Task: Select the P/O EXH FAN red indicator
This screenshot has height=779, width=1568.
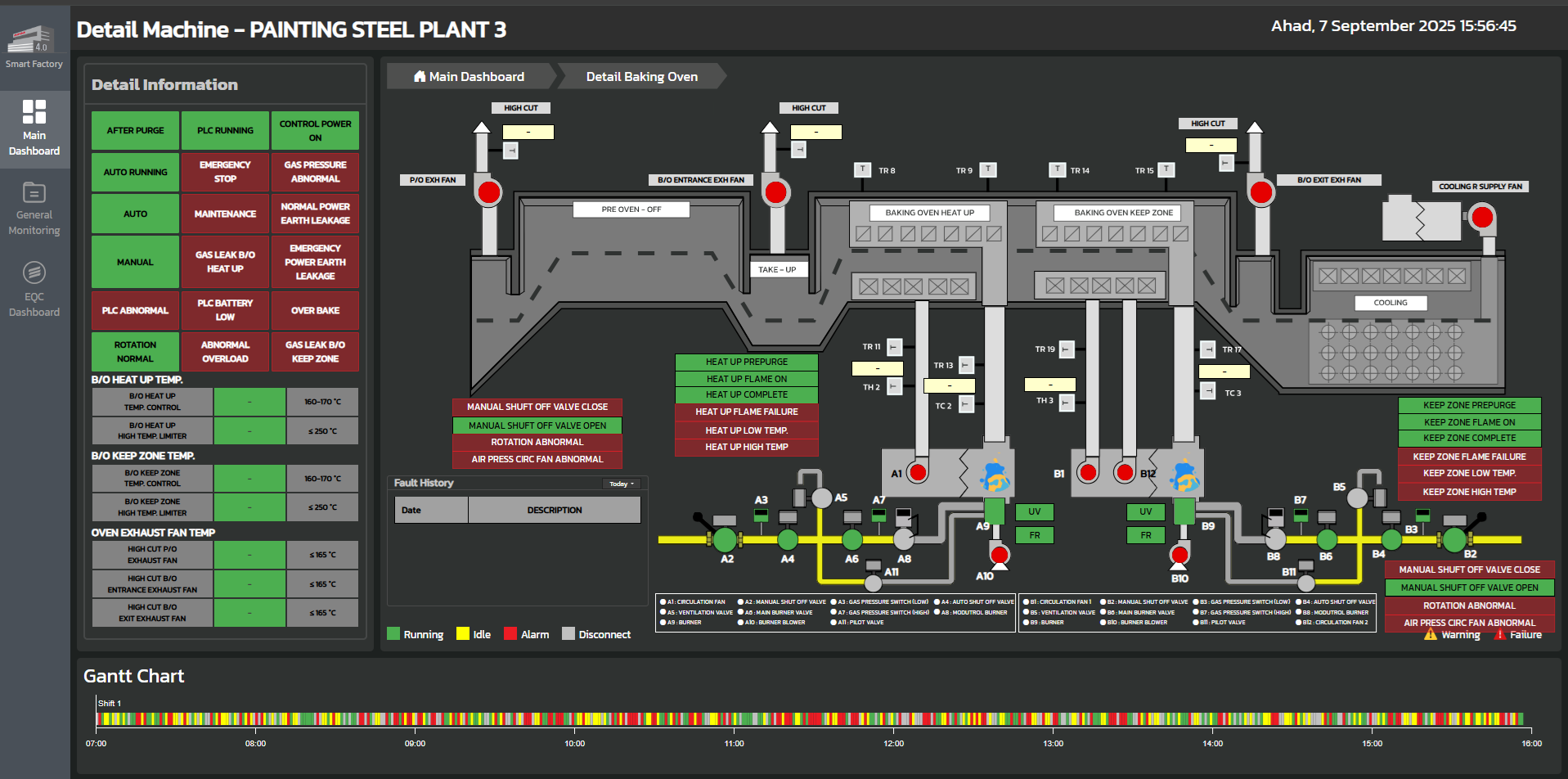Action: [489, 192]
